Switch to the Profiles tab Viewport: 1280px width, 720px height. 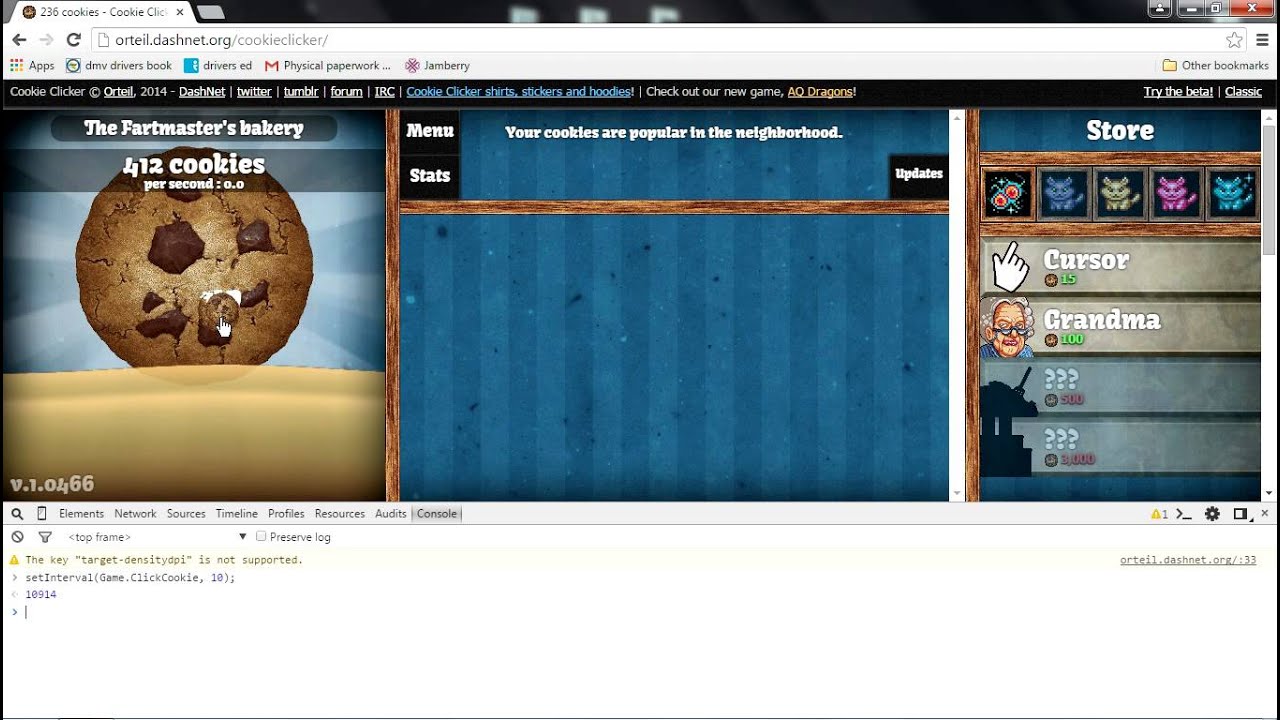(x=286, y=513)
